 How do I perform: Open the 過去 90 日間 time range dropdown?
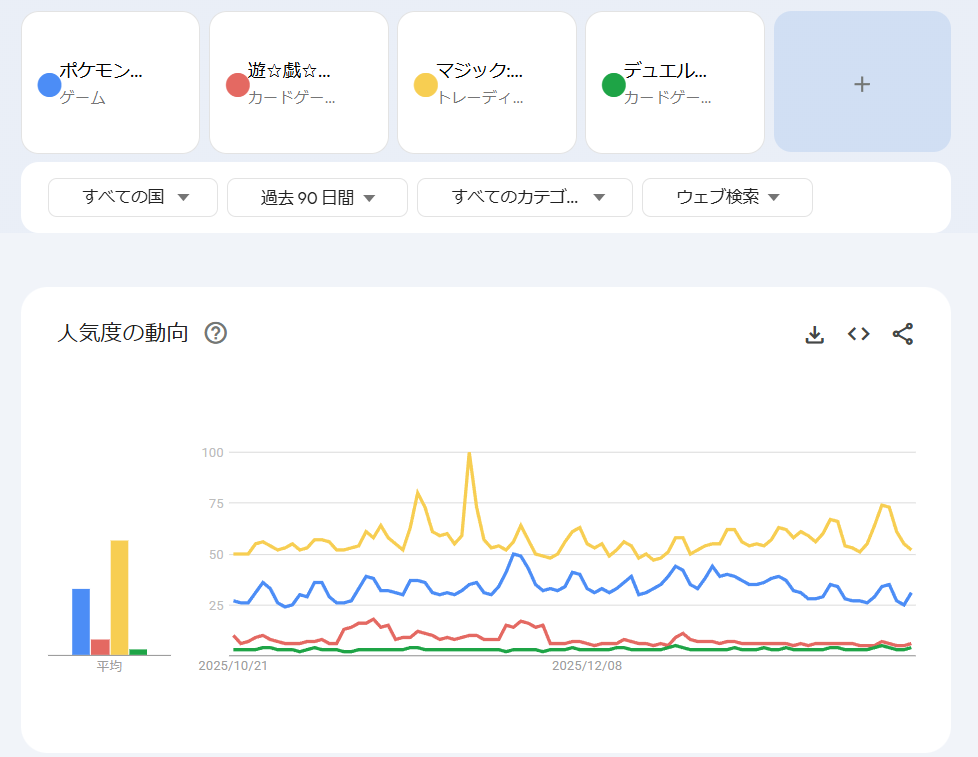(x=317, y=197)
